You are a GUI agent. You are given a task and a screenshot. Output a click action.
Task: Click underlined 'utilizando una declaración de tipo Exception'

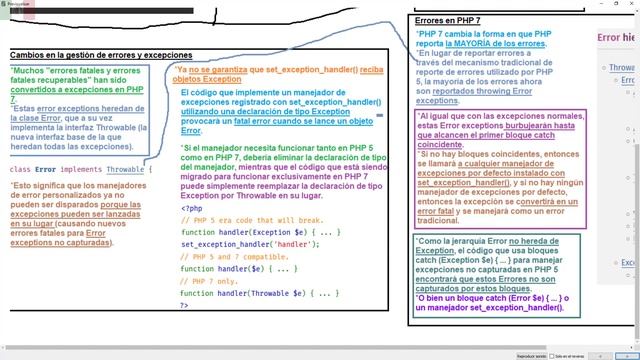click(265, 111)
